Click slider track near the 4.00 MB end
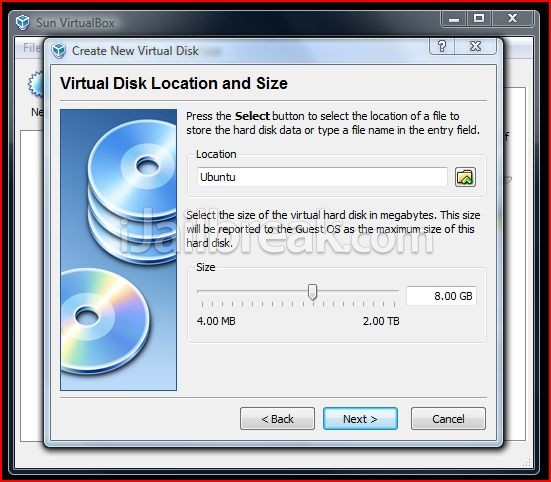This screenshot has width=551, height=482. (x=207, y=291)
